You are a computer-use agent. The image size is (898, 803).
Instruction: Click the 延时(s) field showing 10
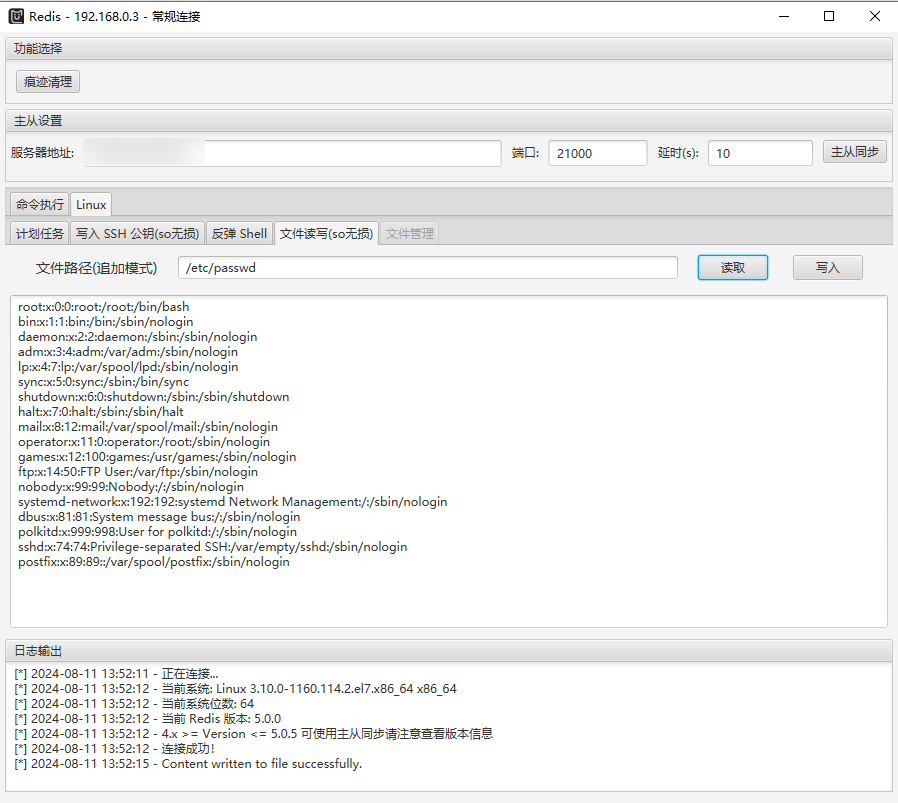pos(760,153)
